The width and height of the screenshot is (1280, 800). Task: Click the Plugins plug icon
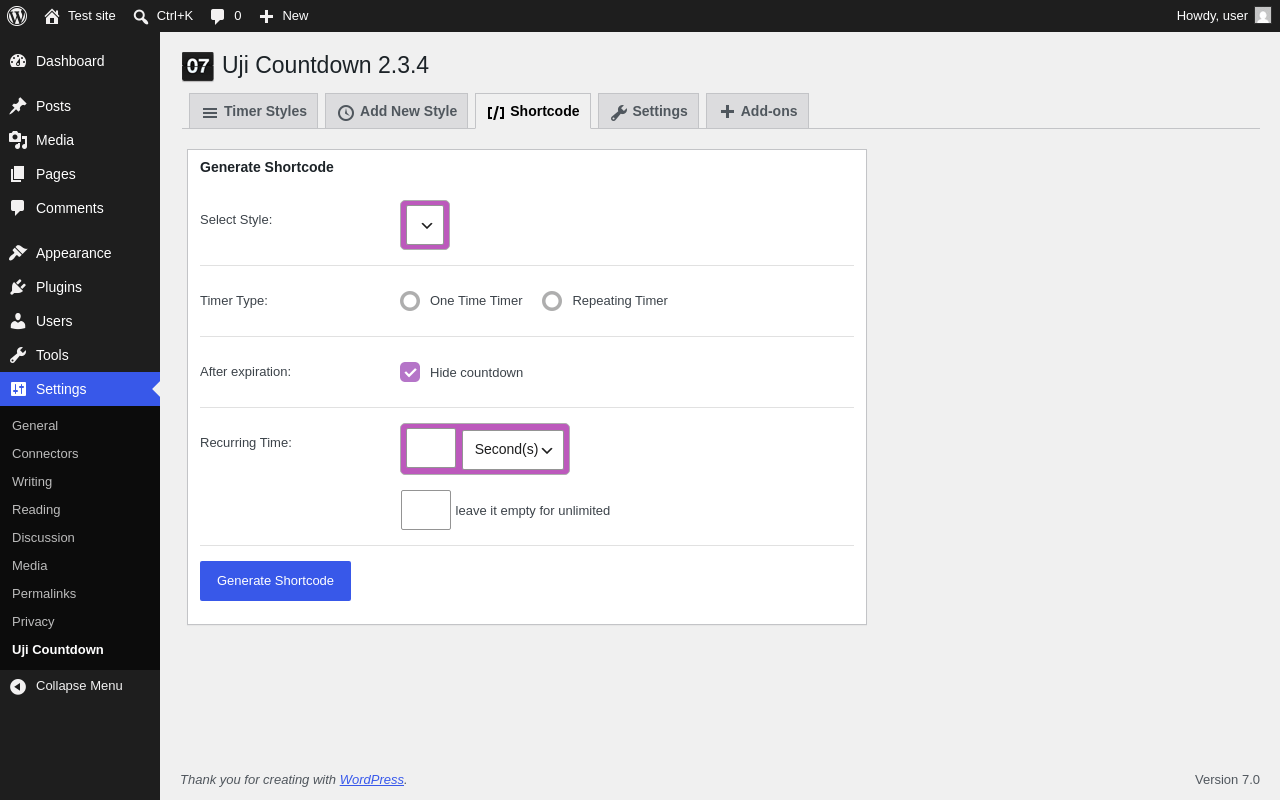18,287
